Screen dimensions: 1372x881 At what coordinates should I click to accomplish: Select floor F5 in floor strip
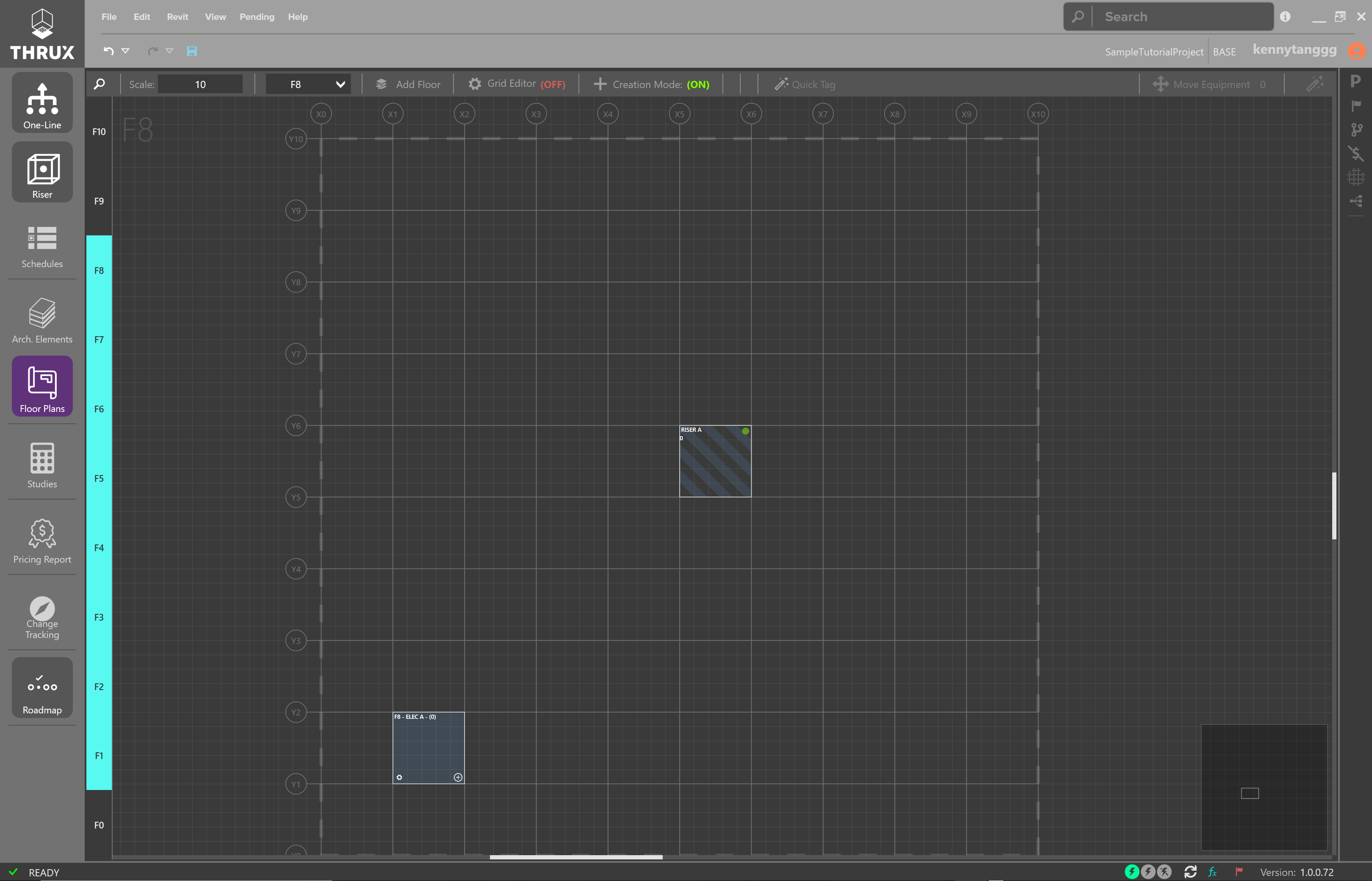coord(99,478)
